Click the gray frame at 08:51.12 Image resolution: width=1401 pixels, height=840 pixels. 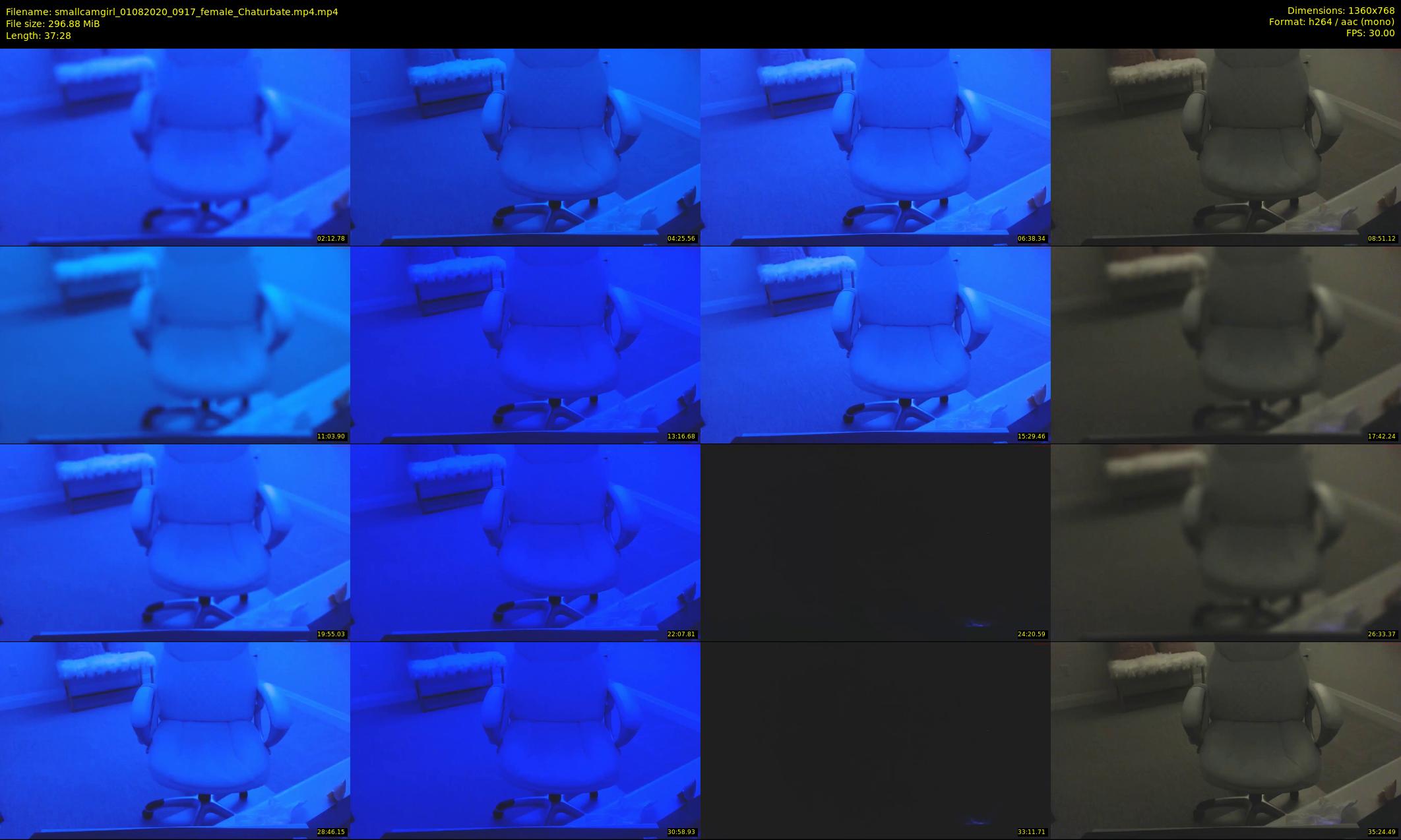[x=1226, y=146]
